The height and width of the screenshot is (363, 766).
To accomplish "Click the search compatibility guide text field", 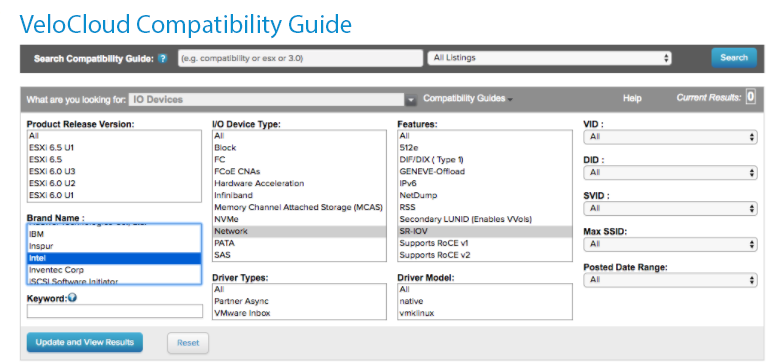I will 300,58.
